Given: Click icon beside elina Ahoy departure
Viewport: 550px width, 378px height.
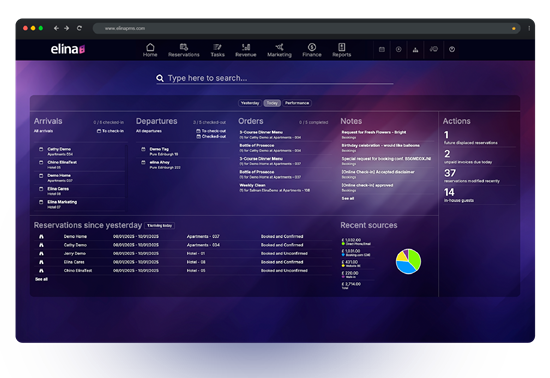Looking at the screenshot, I should coord(143,162).
